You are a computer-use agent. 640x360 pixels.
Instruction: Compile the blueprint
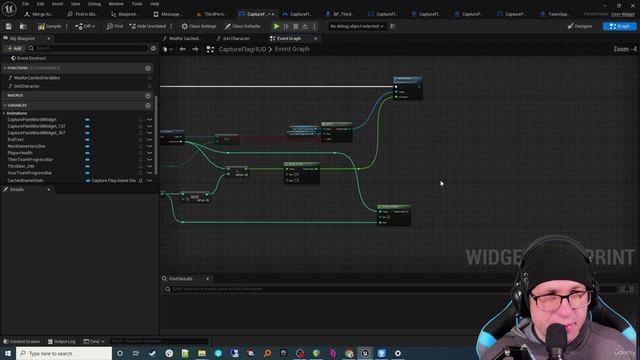[x=49, y=26]
